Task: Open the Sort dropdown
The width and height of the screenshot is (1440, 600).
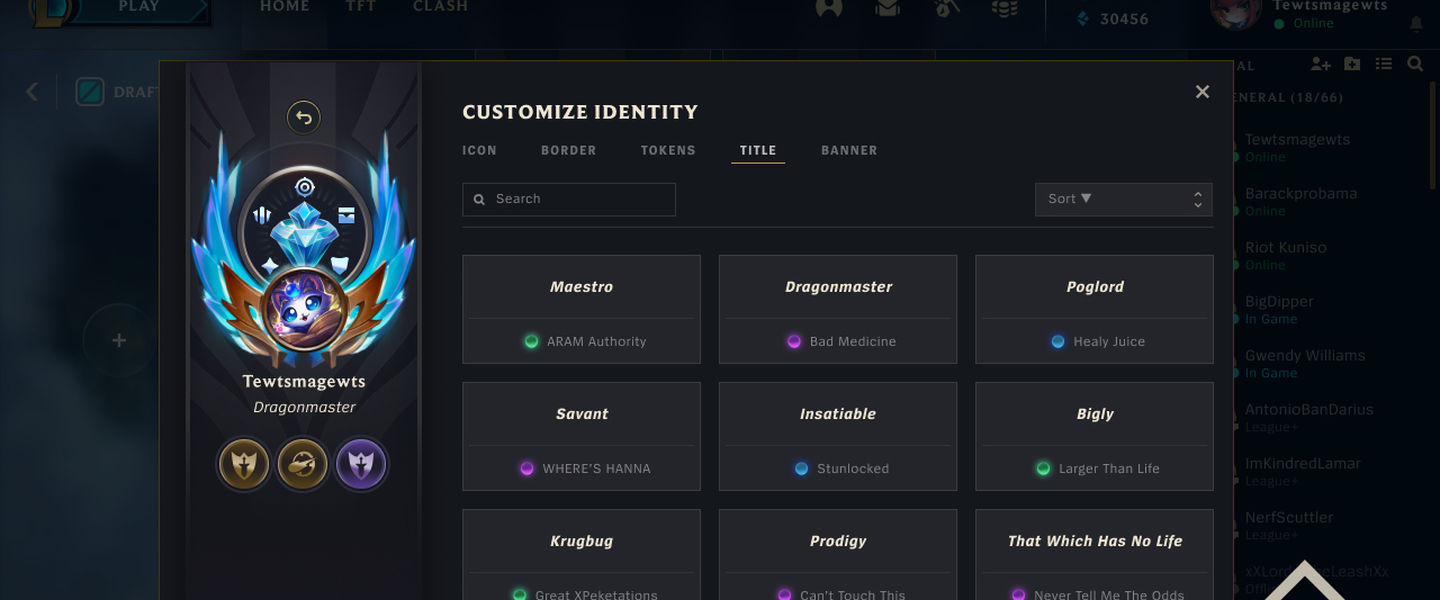Action: 1124,199
